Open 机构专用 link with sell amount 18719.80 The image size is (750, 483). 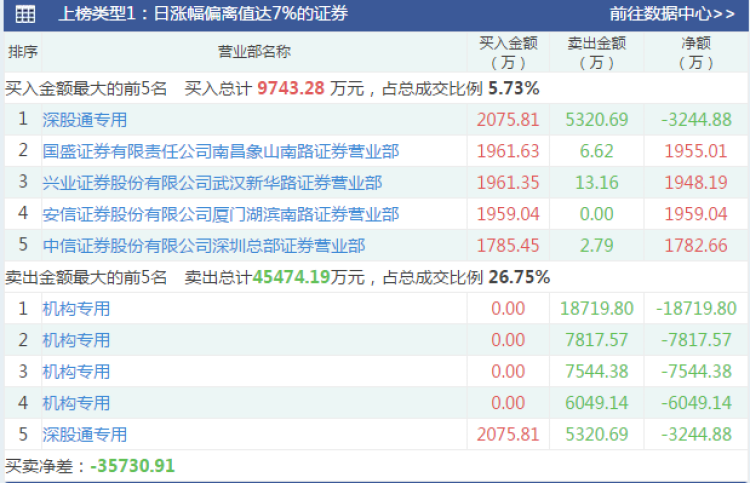(x=76, y=308)
